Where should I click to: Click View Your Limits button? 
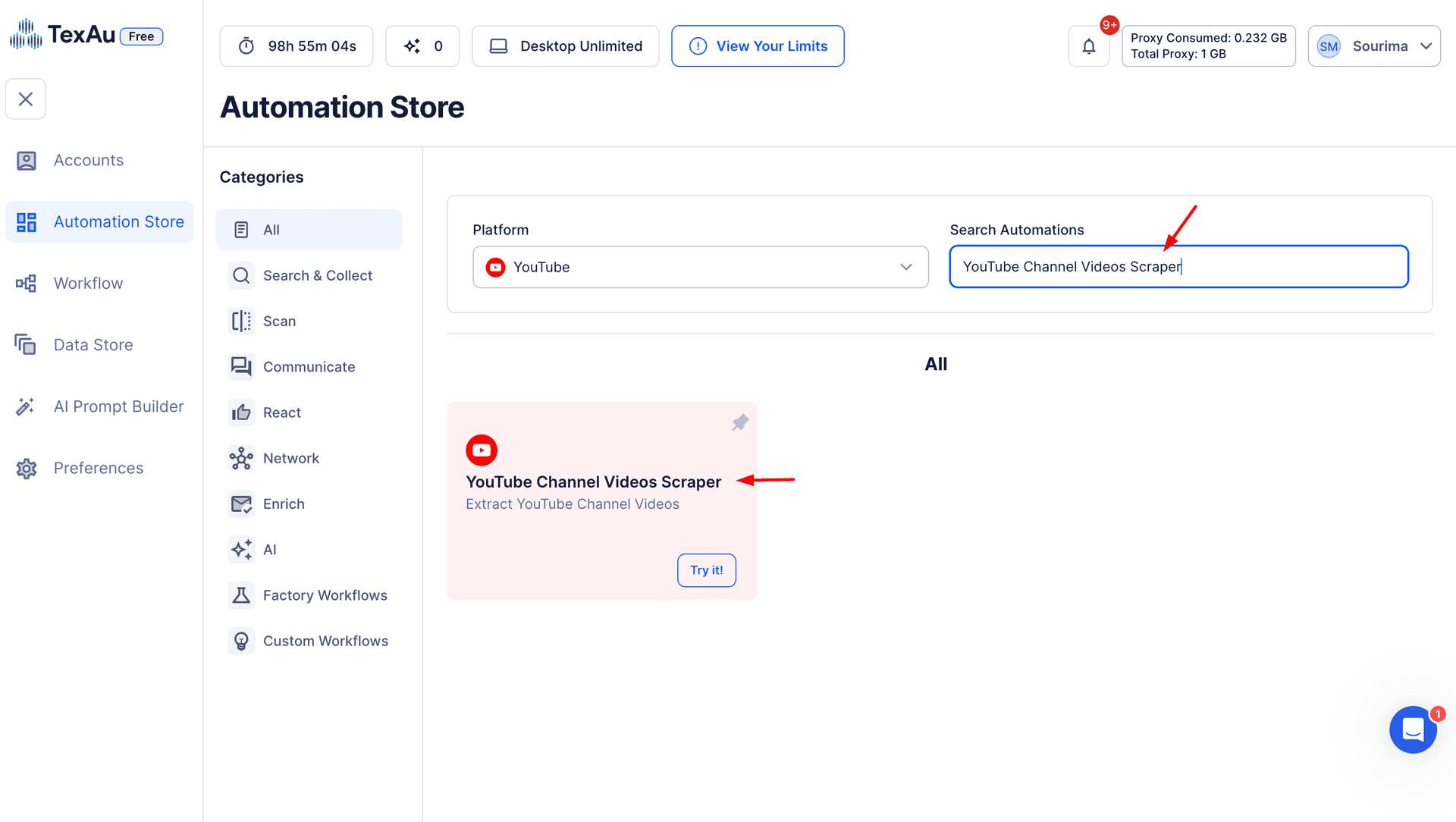click(x=758, y=46)
